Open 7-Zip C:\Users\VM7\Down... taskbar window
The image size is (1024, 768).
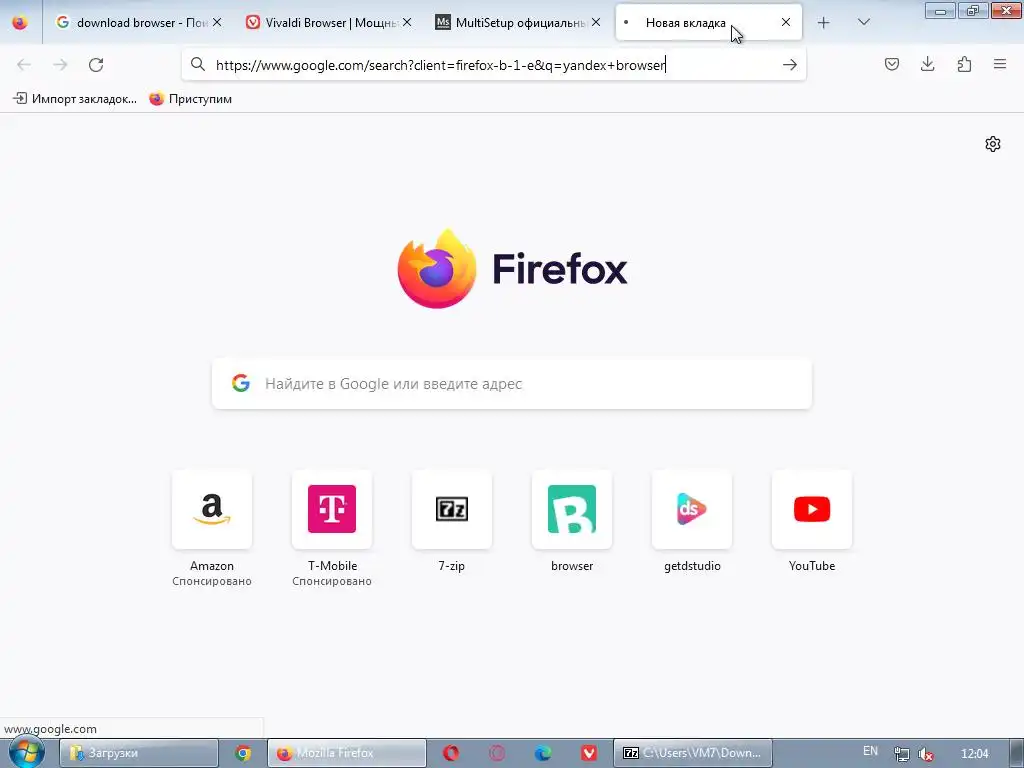coord(693,753)
